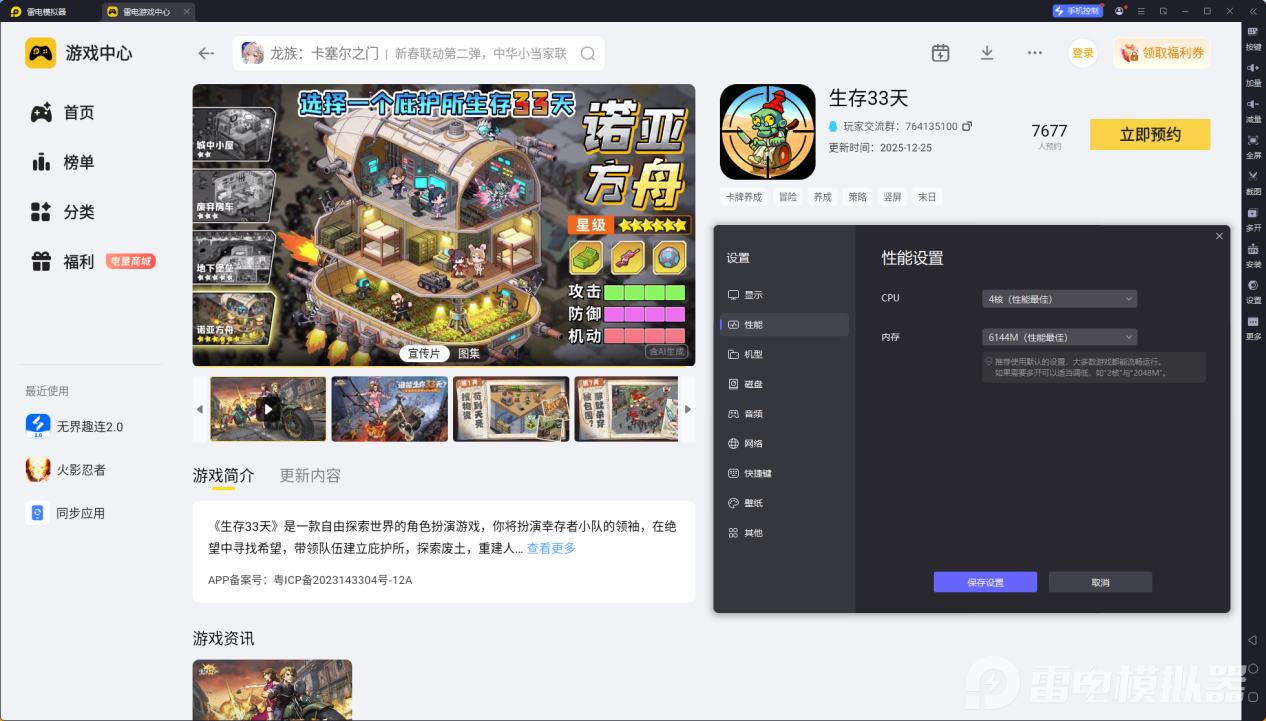Open the downloads arrow icon
1266x721 pixels.
tap(987, 53)
